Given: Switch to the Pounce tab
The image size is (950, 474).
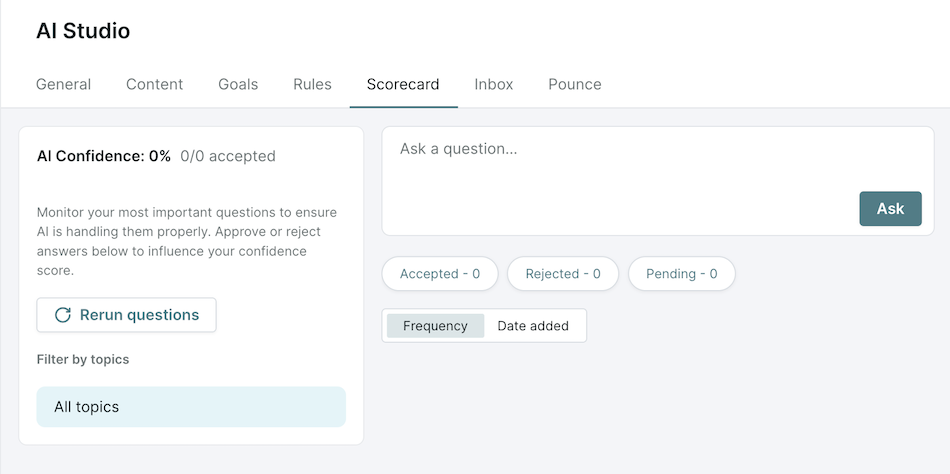Looking at the screenshot, I should (575, 84).
